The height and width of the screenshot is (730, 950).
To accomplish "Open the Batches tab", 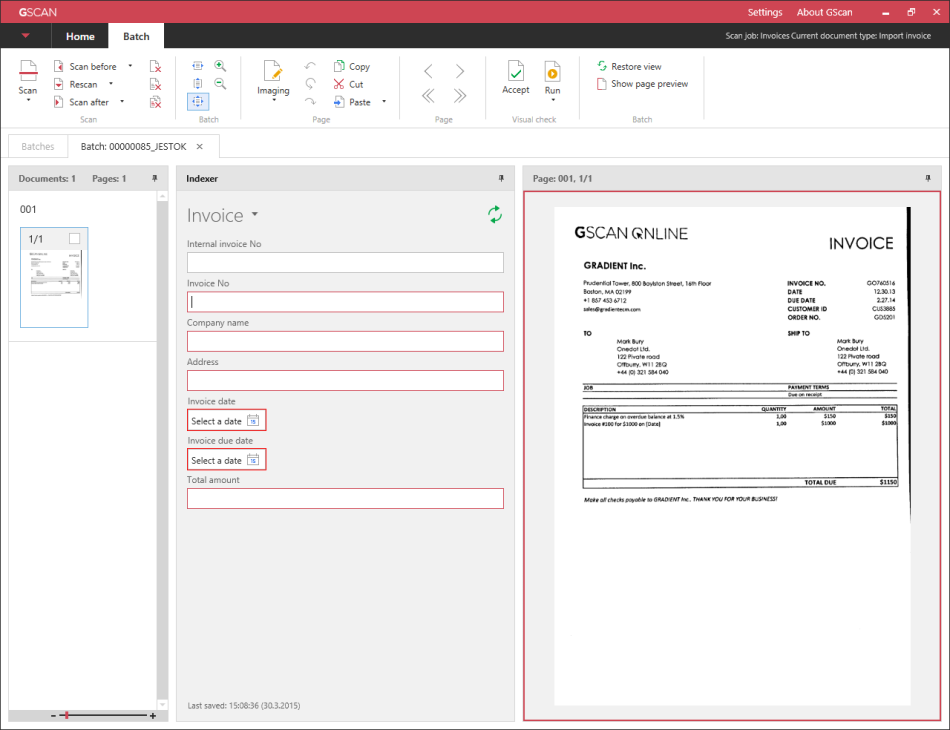I will coord(38,146).
